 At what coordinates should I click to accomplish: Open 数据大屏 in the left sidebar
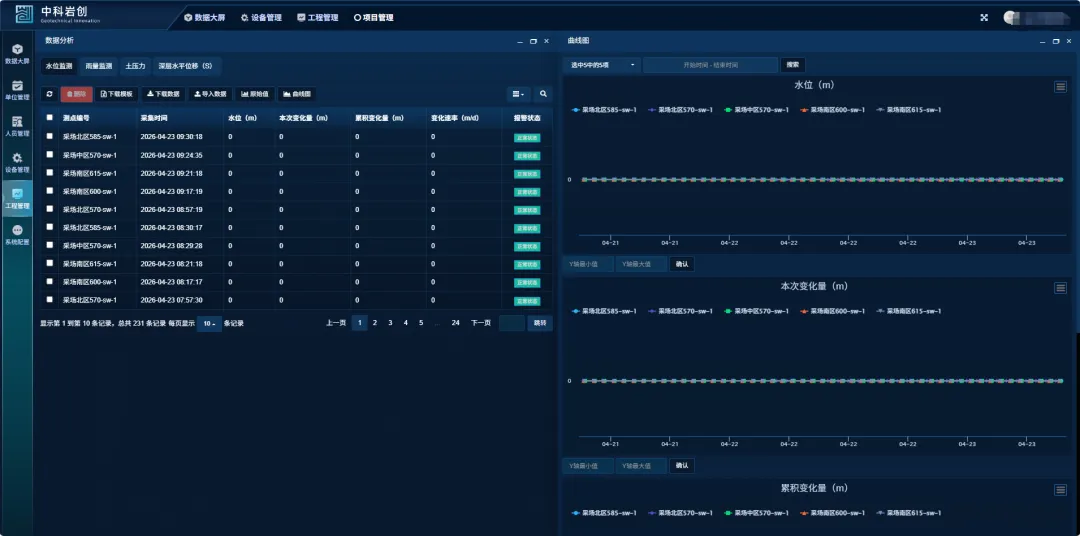coord(16,53)
